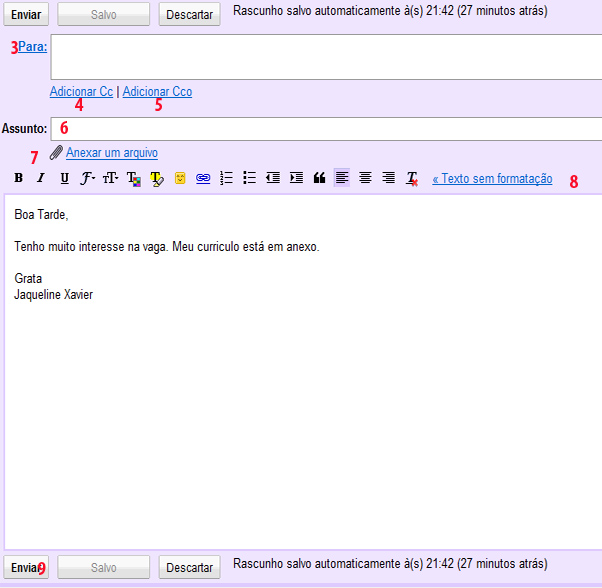Click Anexar um arquivo link
Screen dimensions: 602x588
[x=112, y=153]
